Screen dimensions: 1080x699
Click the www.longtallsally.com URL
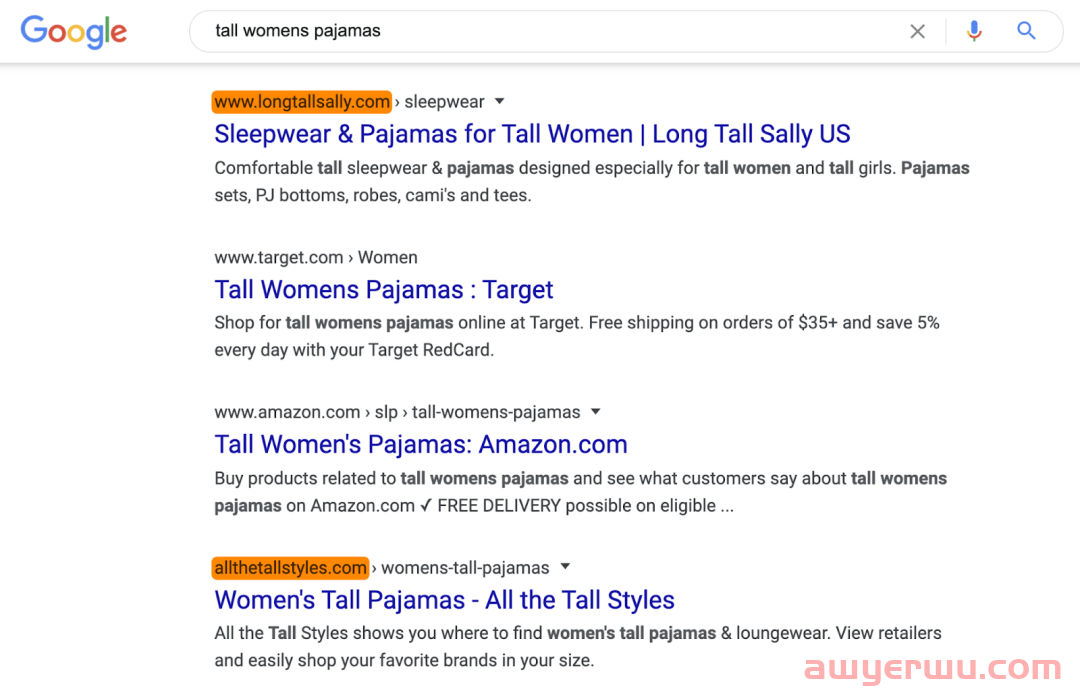[x=302, y=102]
